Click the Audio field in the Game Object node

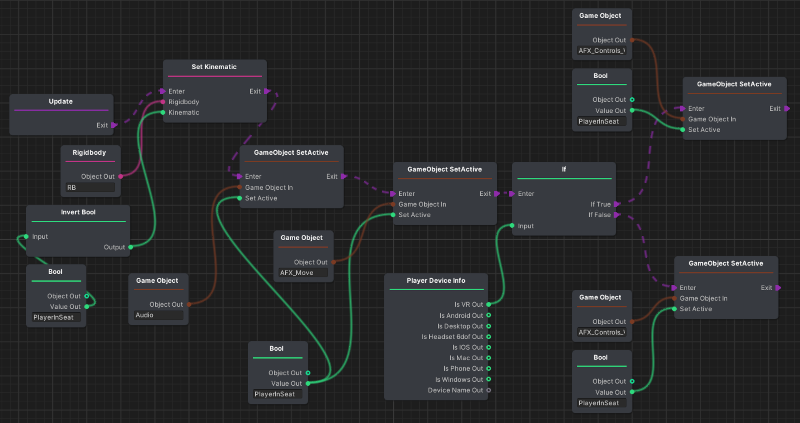tap(158, 315)
